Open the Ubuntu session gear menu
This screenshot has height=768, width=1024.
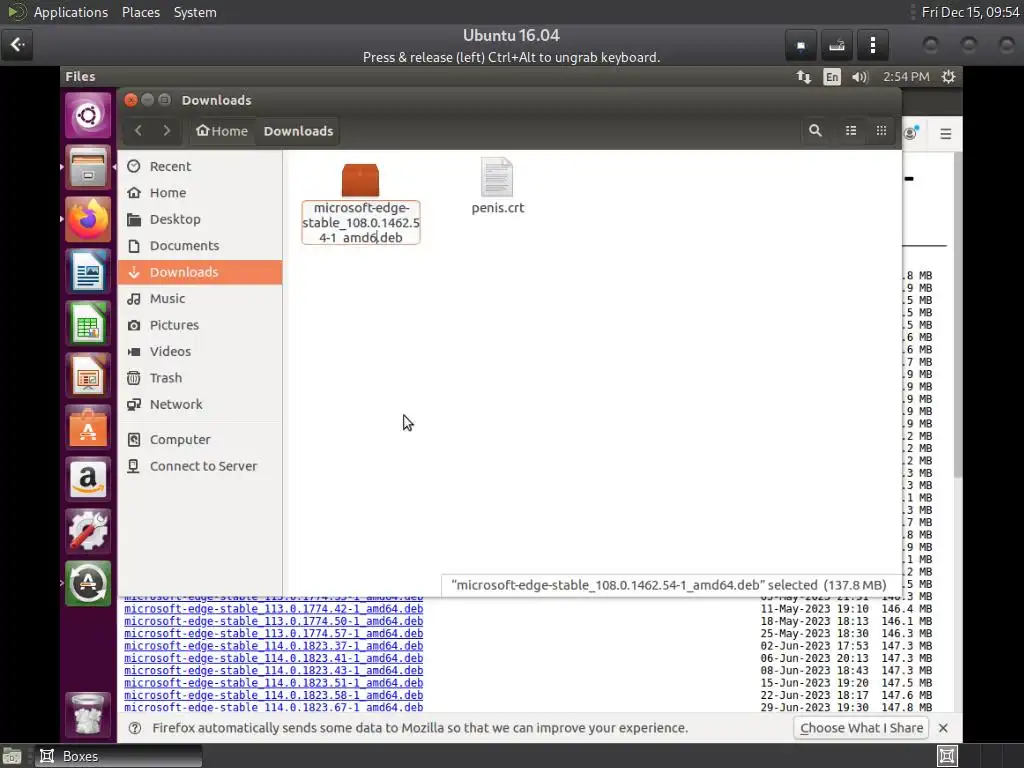point(948,77)
